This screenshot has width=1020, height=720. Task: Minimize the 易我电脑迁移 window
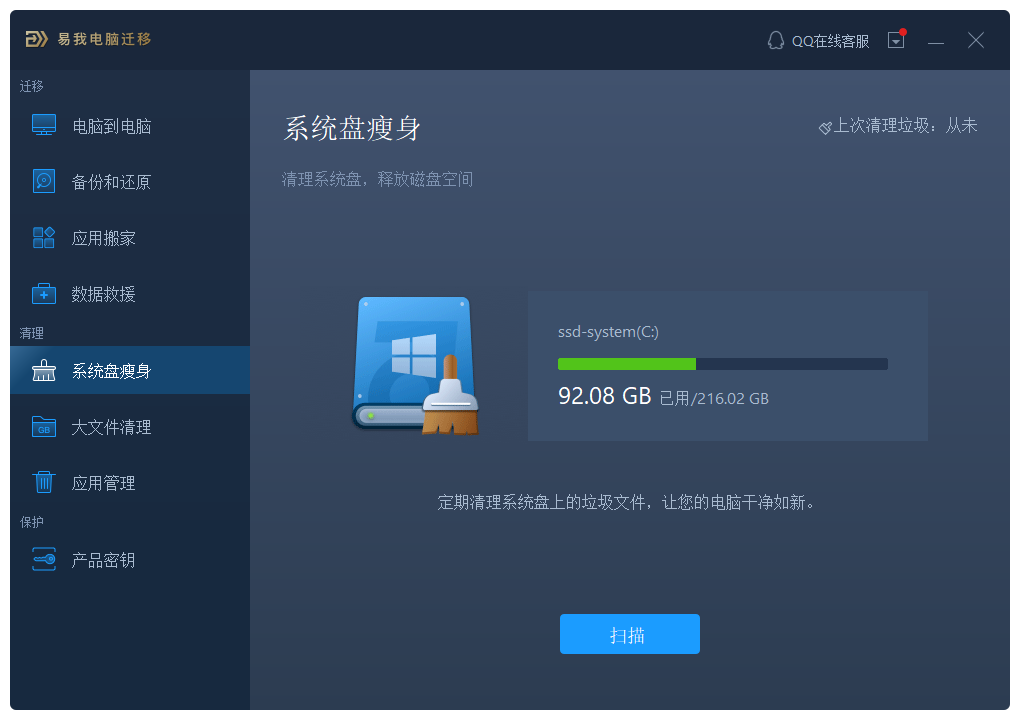pos(936,41)
